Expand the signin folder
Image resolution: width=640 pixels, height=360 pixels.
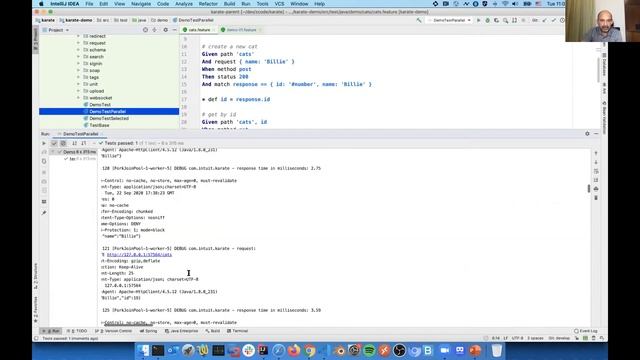[78, 63]
